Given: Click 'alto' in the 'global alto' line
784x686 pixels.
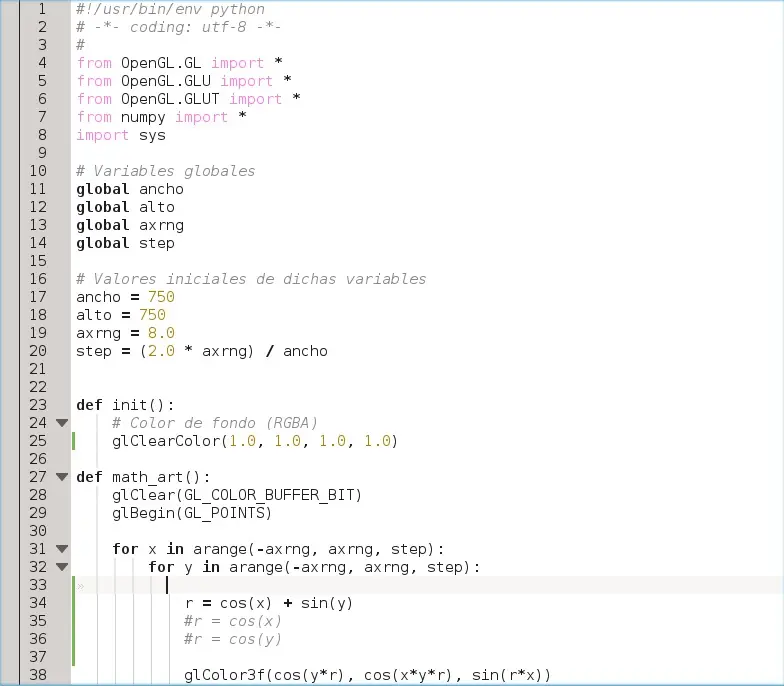Looking at the screenshot, I should [x=156, y=207].
